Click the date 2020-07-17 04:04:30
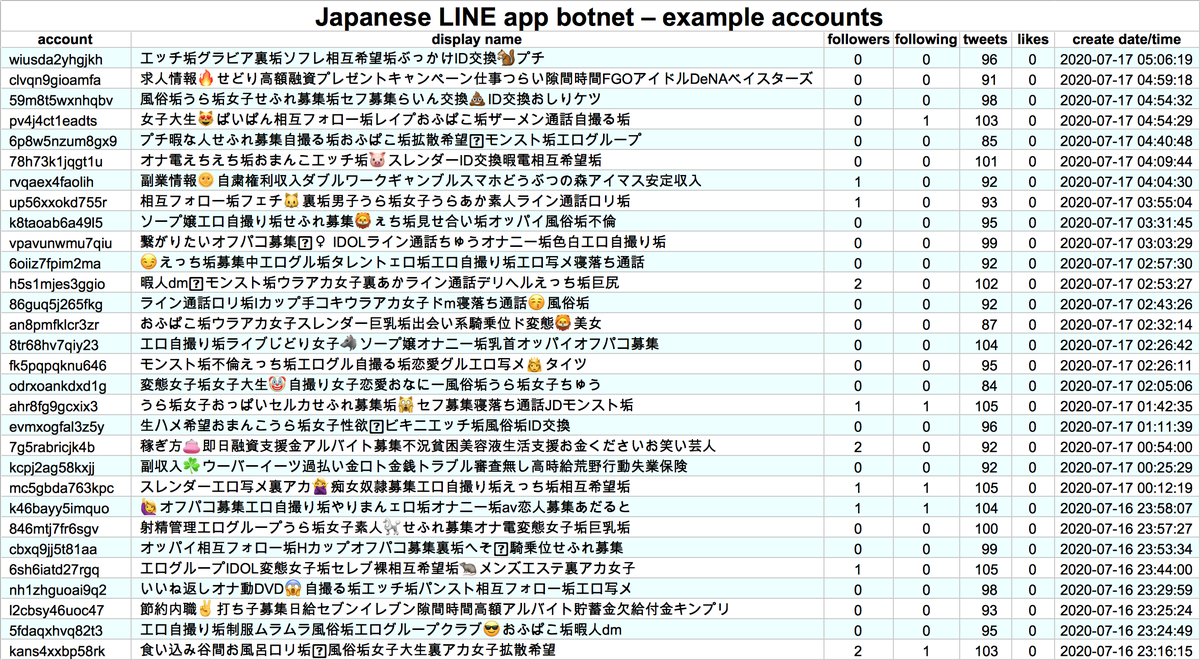The width and height of the screenshot is (1200, 660). (1126, 181)
